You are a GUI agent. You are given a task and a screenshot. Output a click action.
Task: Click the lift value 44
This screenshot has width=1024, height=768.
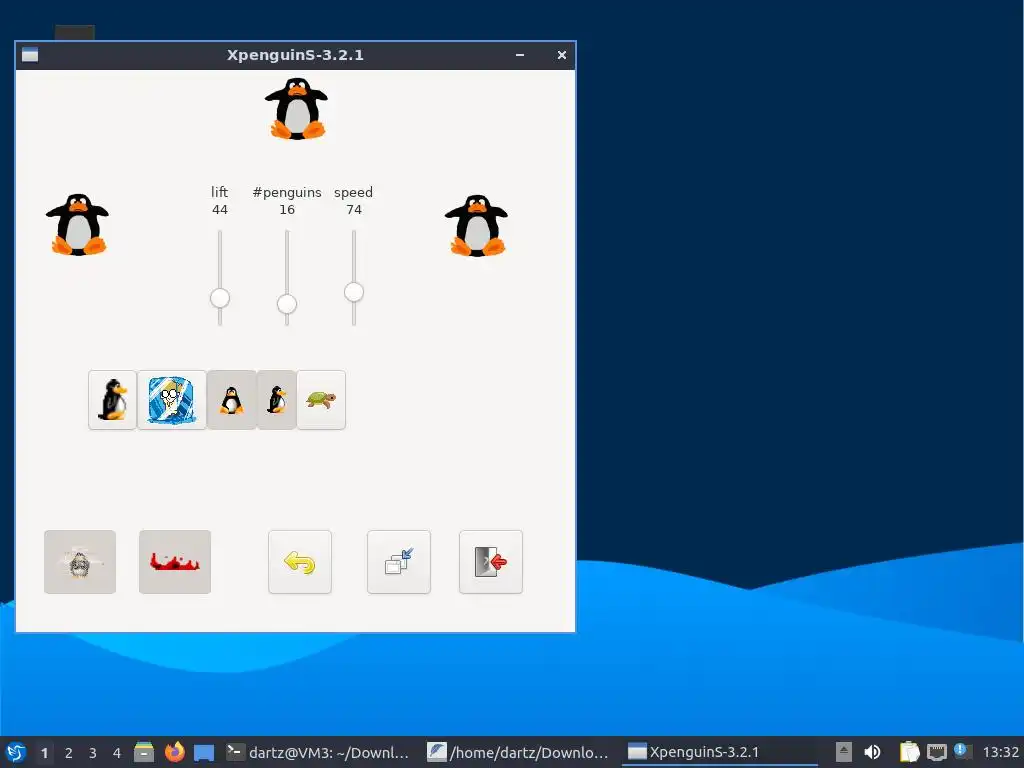coord(220,210)
